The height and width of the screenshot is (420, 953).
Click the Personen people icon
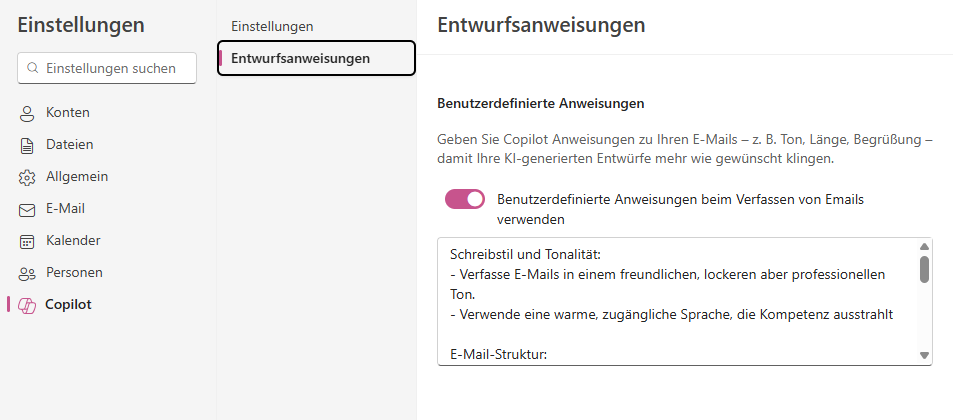[x=27, y=273]
